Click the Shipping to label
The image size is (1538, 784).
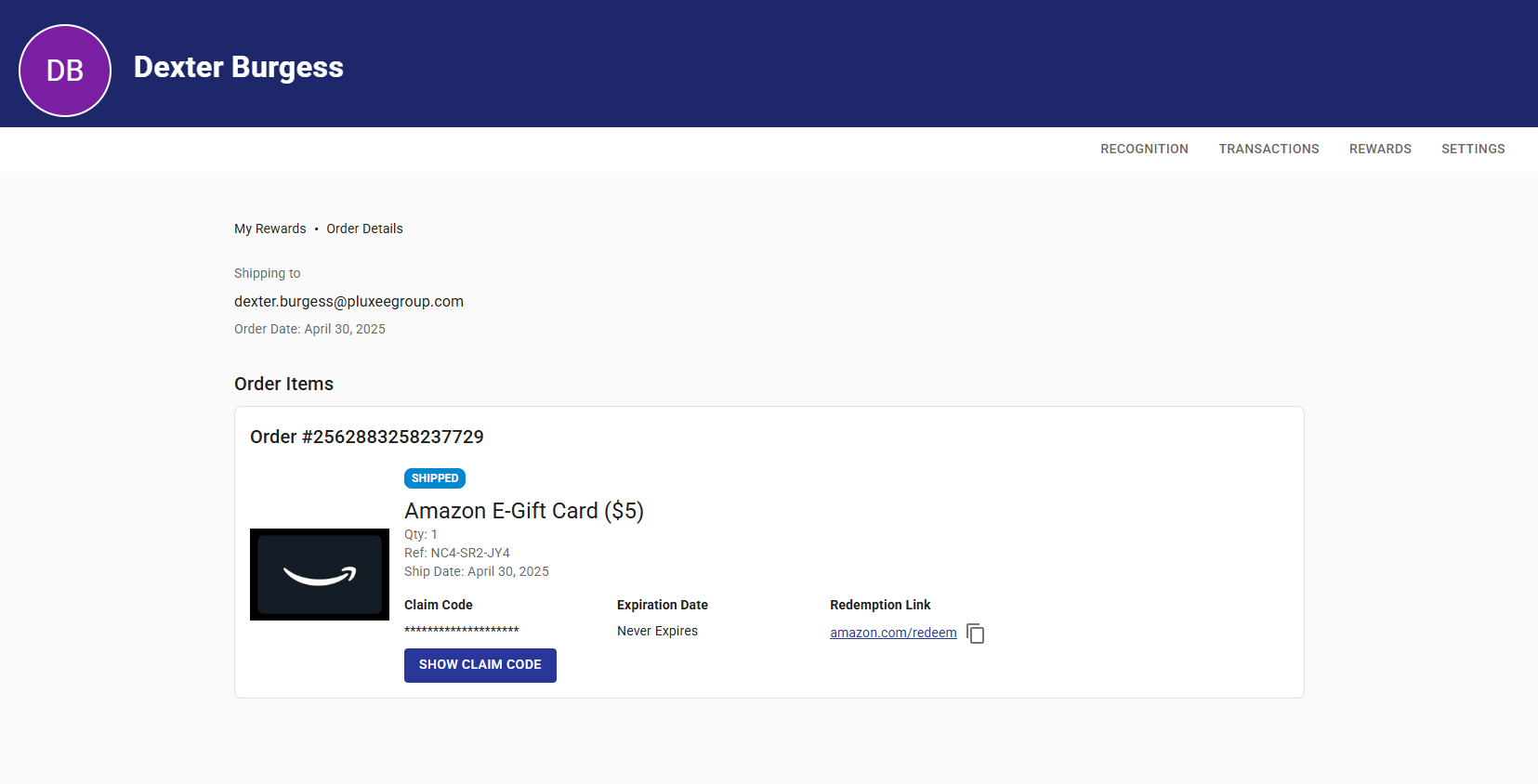tap(268, 273)
